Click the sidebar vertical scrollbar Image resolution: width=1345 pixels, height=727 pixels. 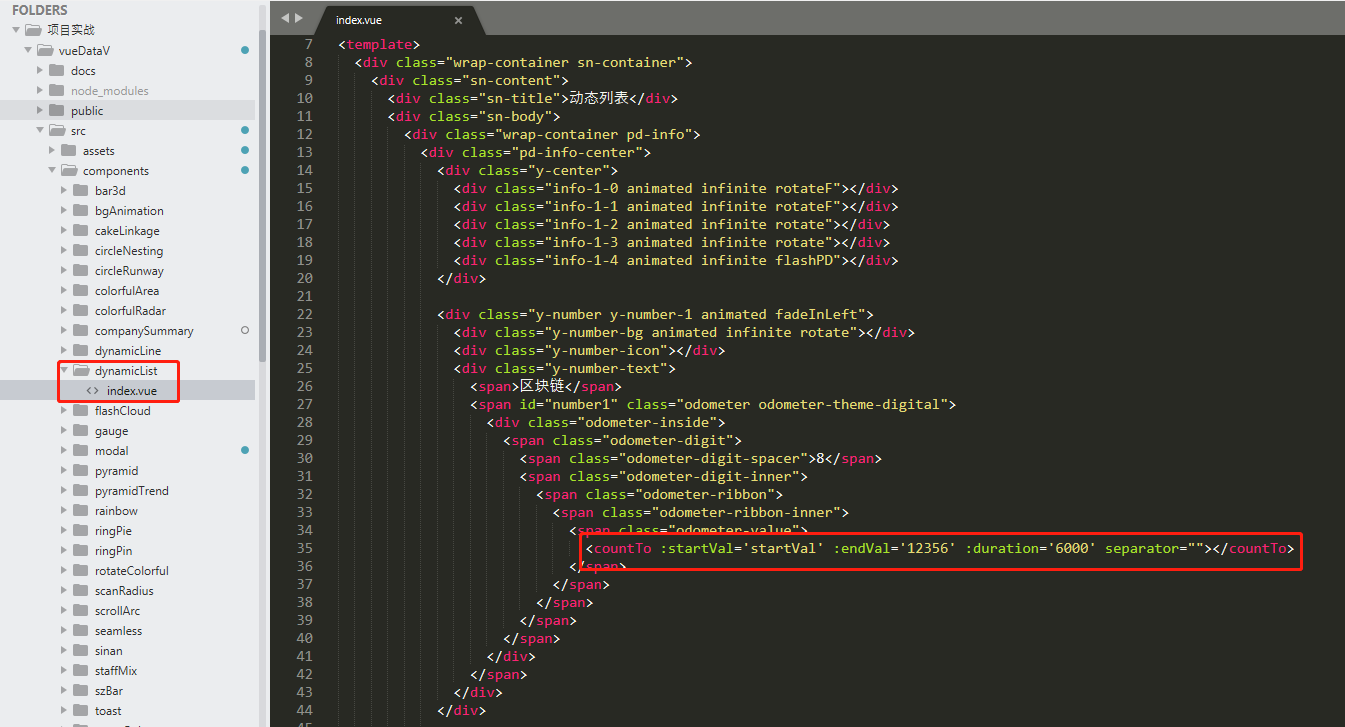click(262, 195)
